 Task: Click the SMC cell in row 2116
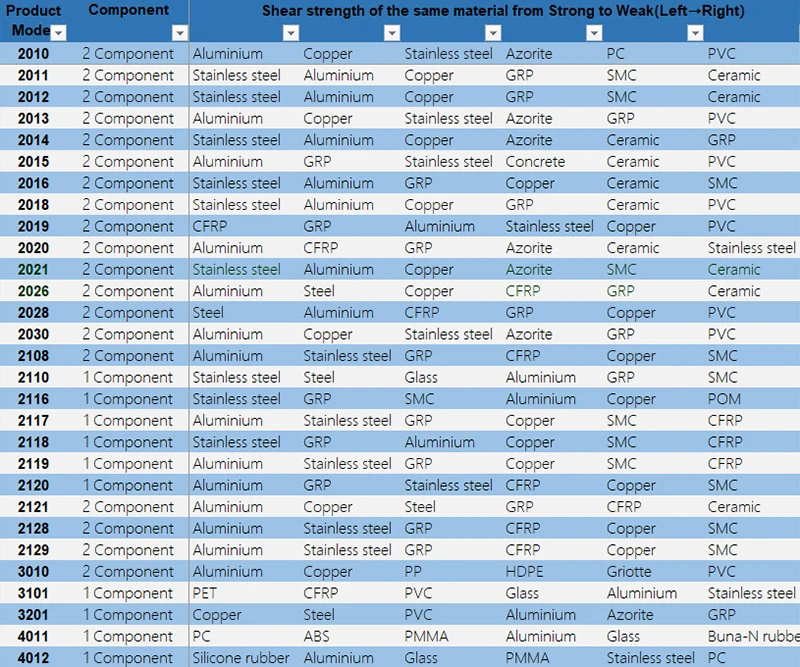pos(419,399)
